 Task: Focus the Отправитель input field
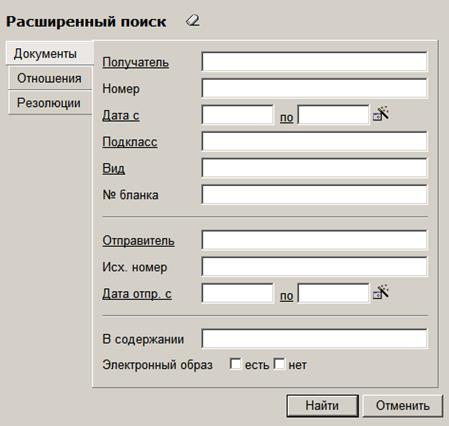(x=314, y=240)
